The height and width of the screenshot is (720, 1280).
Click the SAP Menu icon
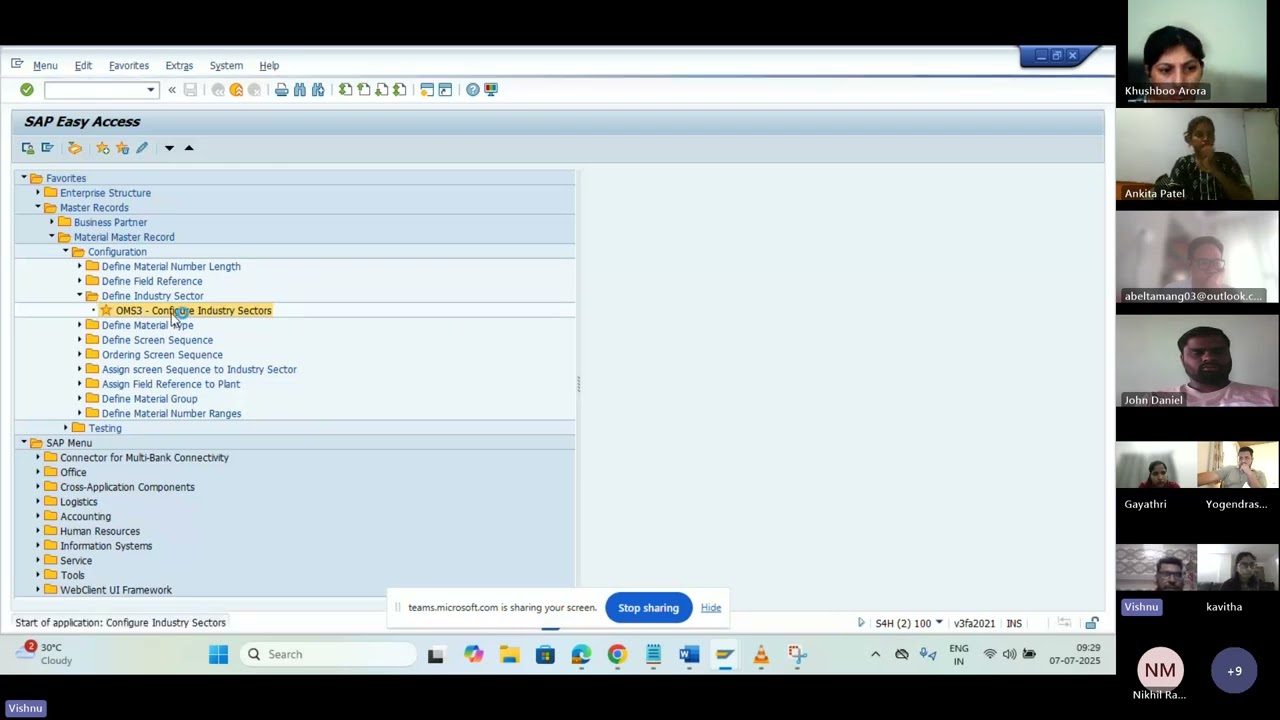47,148
